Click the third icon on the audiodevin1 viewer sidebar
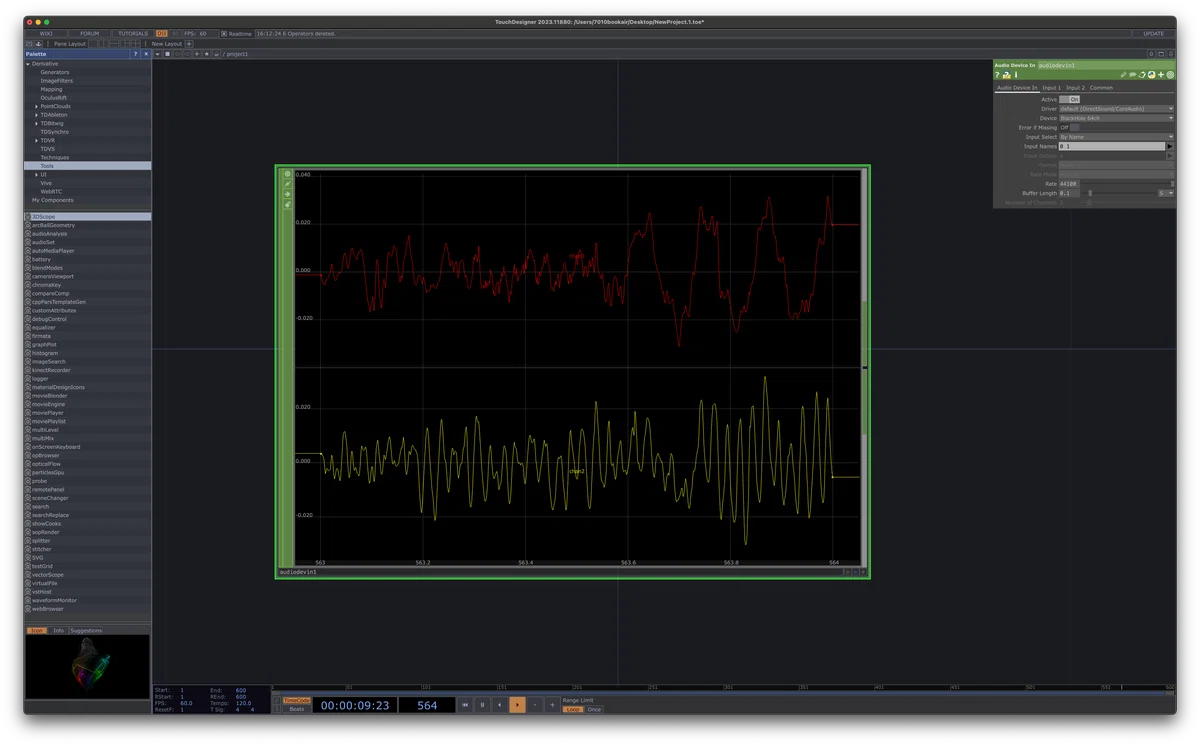Image resolution: width=1200 pixels, height=746 pixels. coord(288,194)
